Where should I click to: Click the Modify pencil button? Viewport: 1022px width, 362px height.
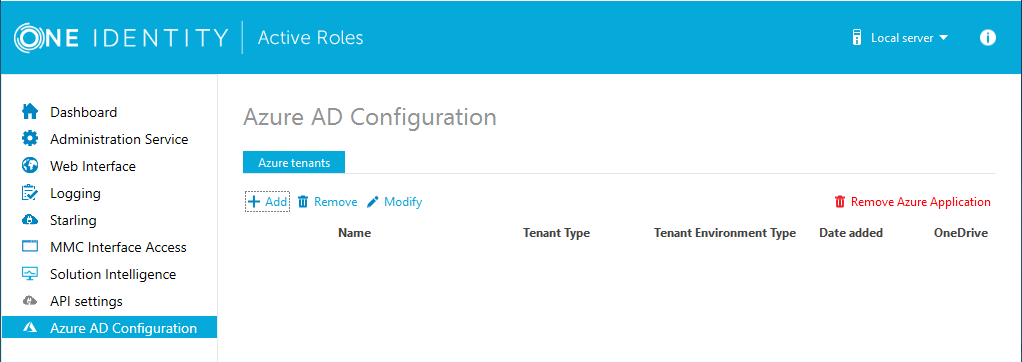tap(394, 202)
